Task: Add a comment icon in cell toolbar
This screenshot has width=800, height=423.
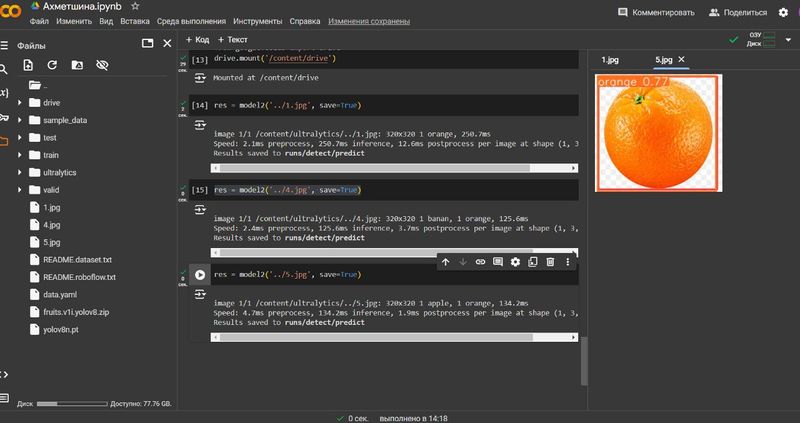Action: (498, 262)
